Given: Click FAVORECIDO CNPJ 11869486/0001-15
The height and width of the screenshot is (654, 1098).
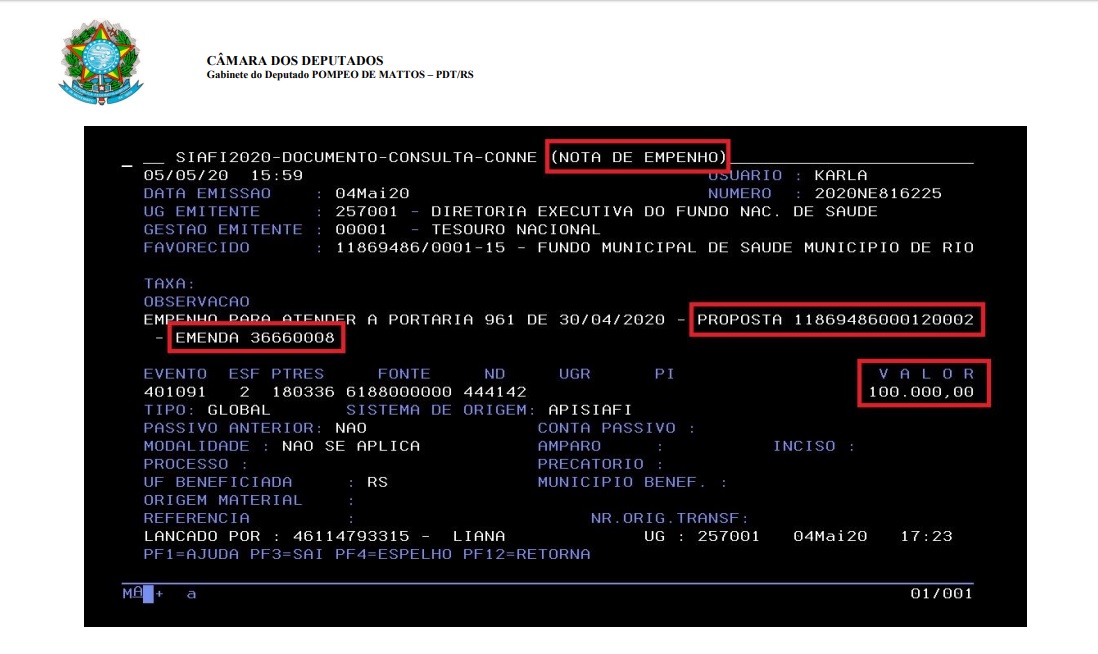Looking at the screenshot, I should coord(420,248).
